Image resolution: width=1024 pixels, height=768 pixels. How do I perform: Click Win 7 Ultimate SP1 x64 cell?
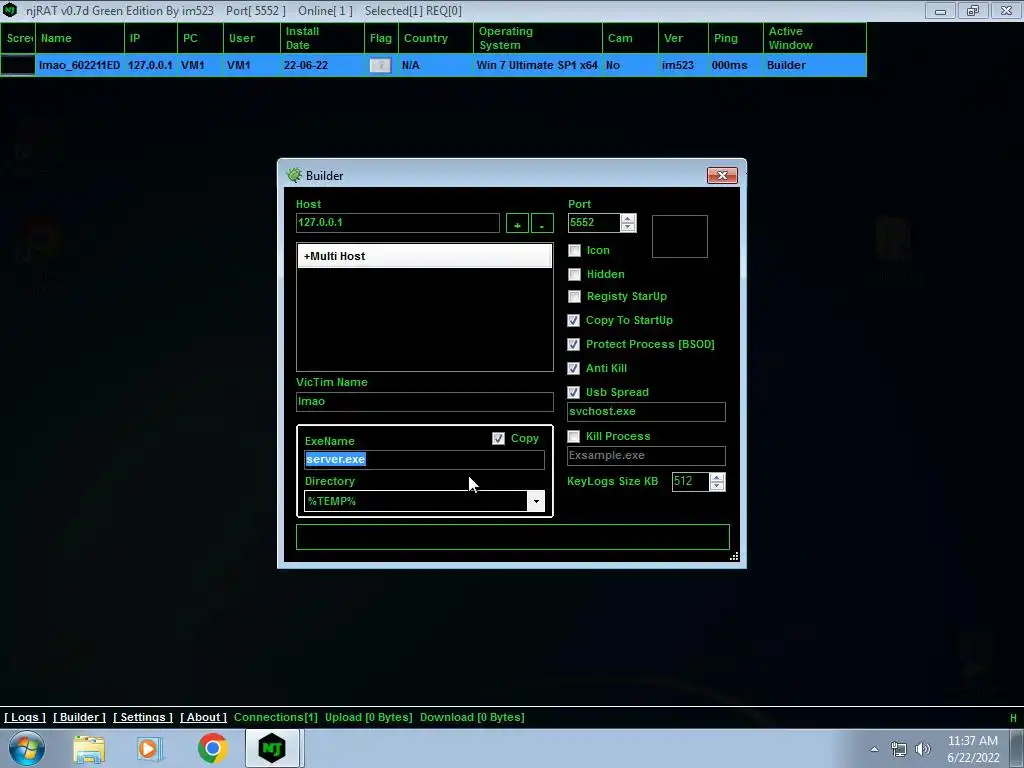point(537,65)
